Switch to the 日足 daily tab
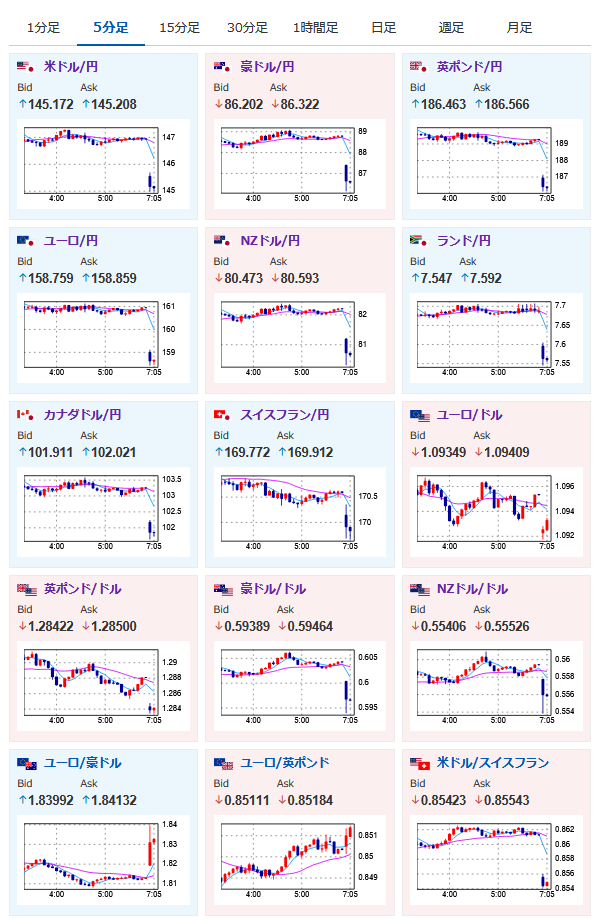Screen dimensions: 597x919 click(x=383, y=28)
